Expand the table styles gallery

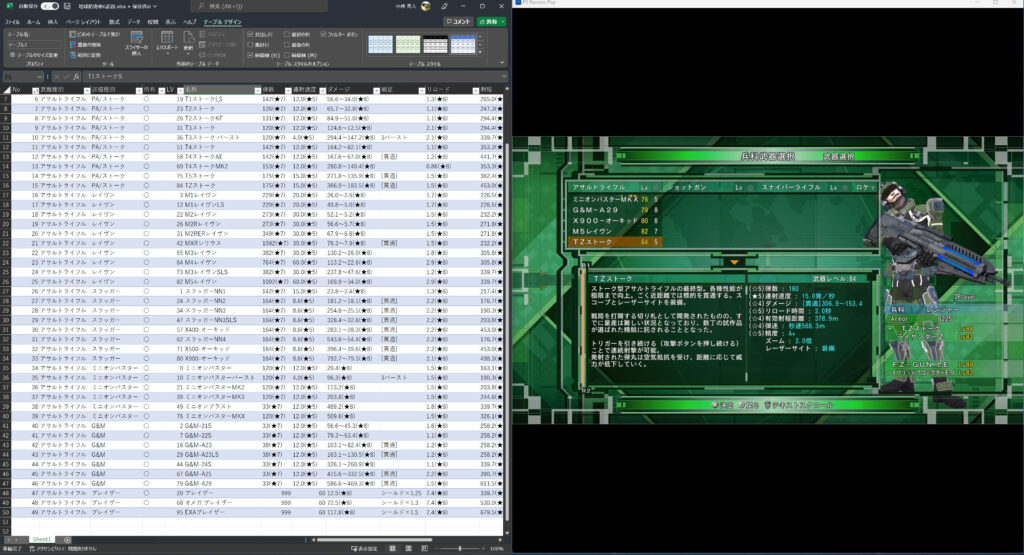tap(481, 52)
